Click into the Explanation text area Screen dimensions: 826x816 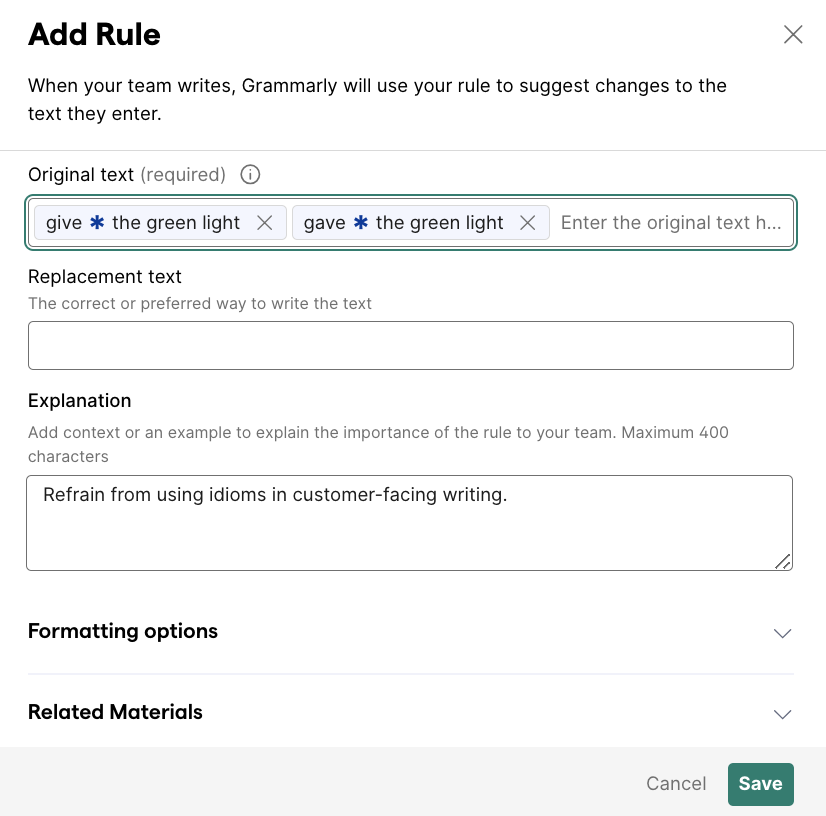coord(409,523)
